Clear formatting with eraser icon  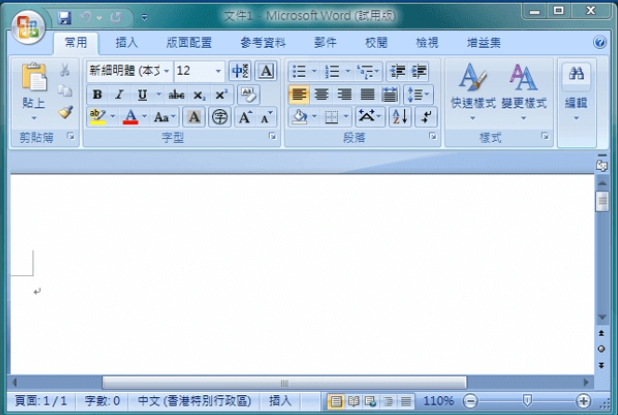click(248, 95)
